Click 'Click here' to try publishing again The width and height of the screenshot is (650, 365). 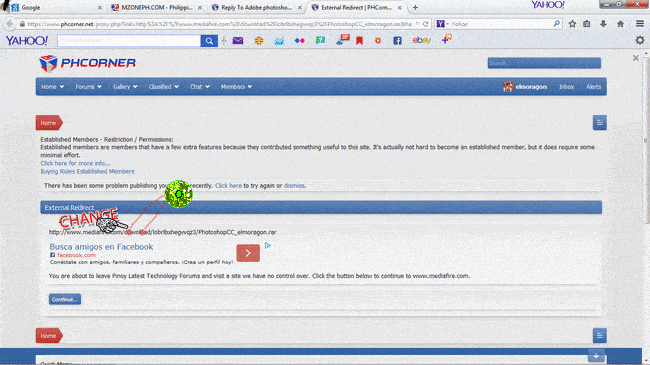coord(228,186)
